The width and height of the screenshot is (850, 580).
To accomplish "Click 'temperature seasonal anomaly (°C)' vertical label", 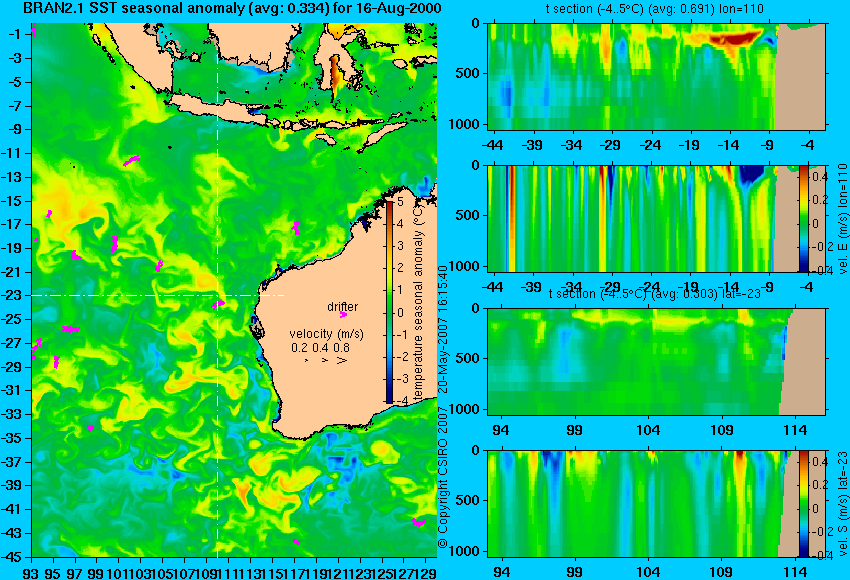I will 418,302.
